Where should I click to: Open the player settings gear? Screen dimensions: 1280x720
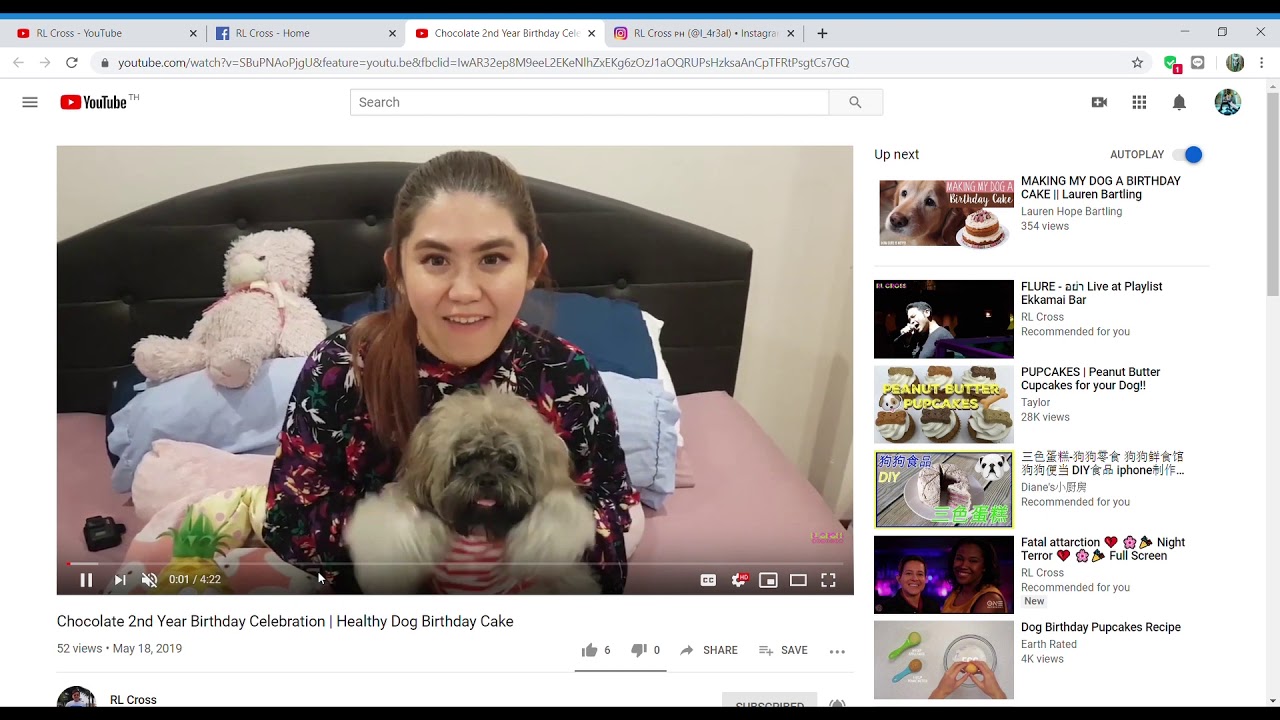point(739,580)
